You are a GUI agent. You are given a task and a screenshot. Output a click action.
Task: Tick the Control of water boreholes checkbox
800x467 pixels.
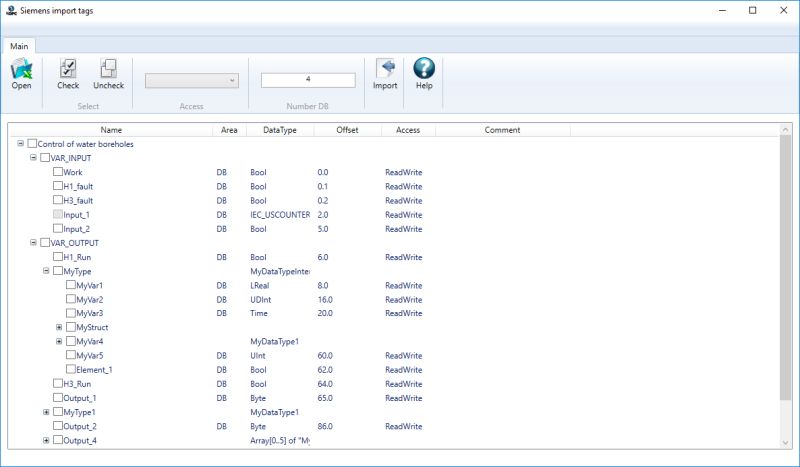(x=32, y=144)
